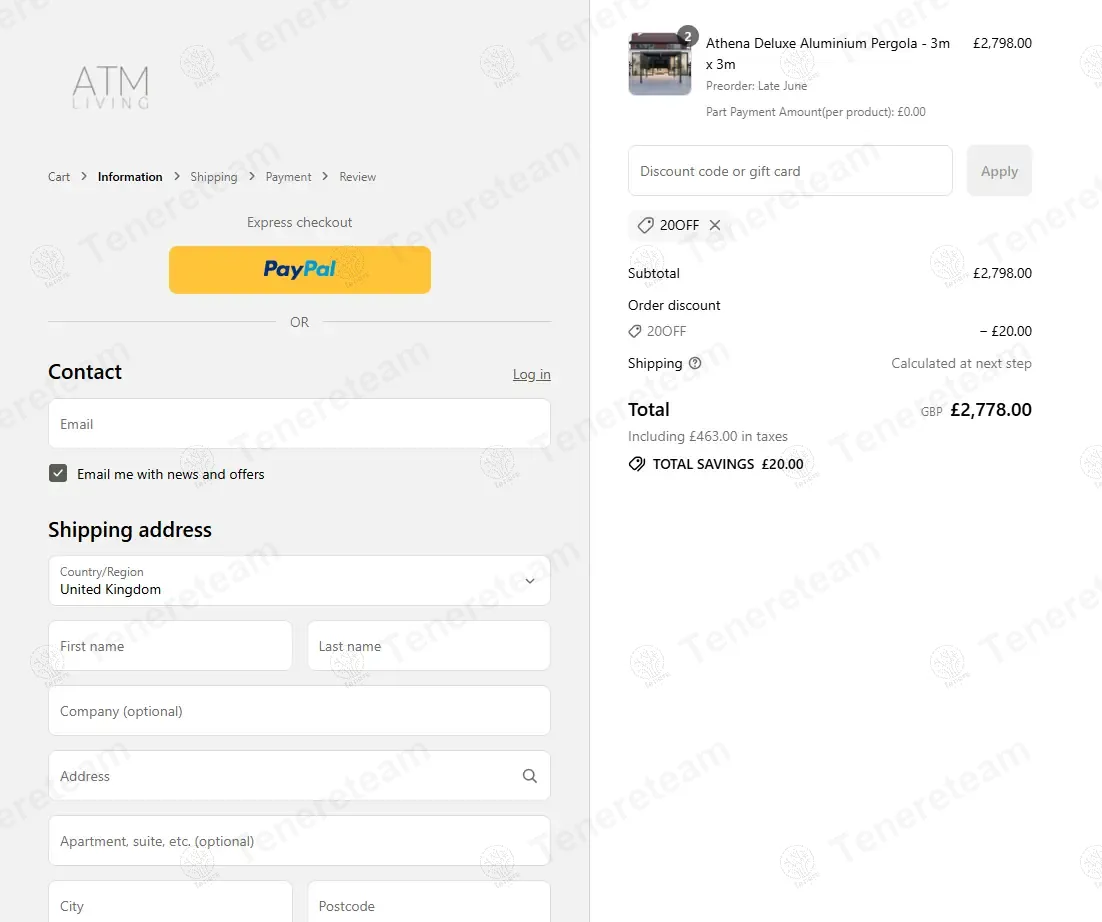Focus the Last name field

coord(429,646)
